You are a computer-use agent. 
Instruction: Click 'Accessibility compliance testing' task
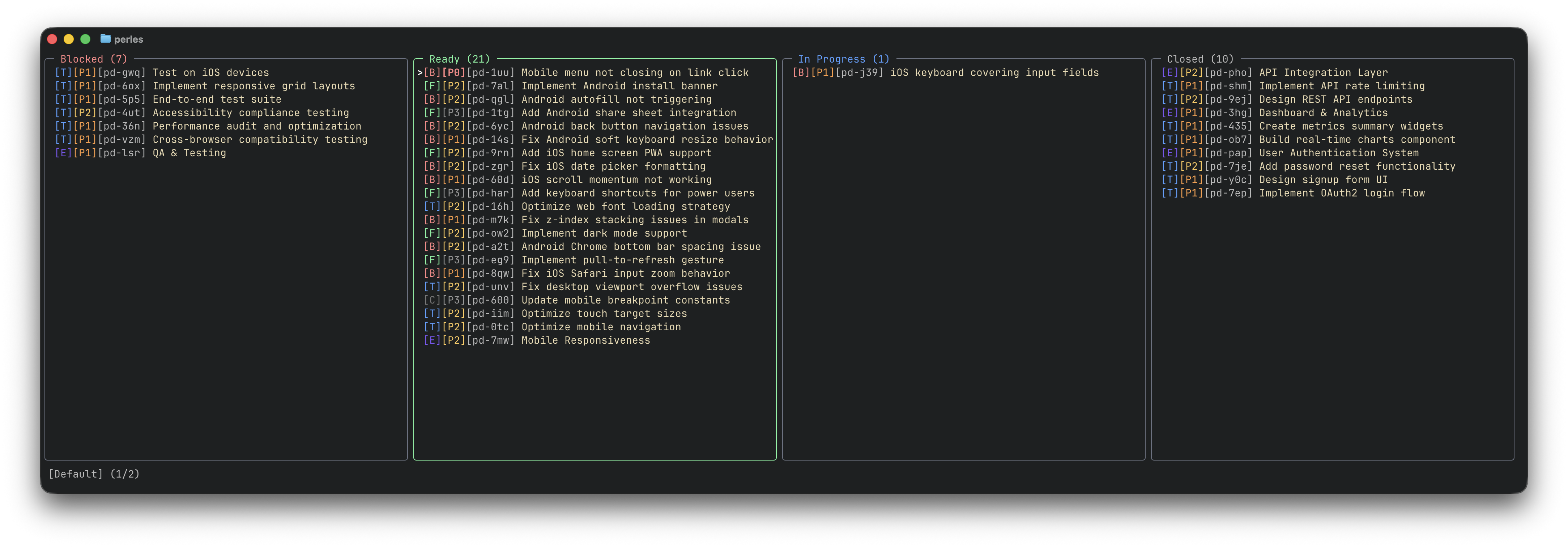pyautogui.click(x=250, y=113)
